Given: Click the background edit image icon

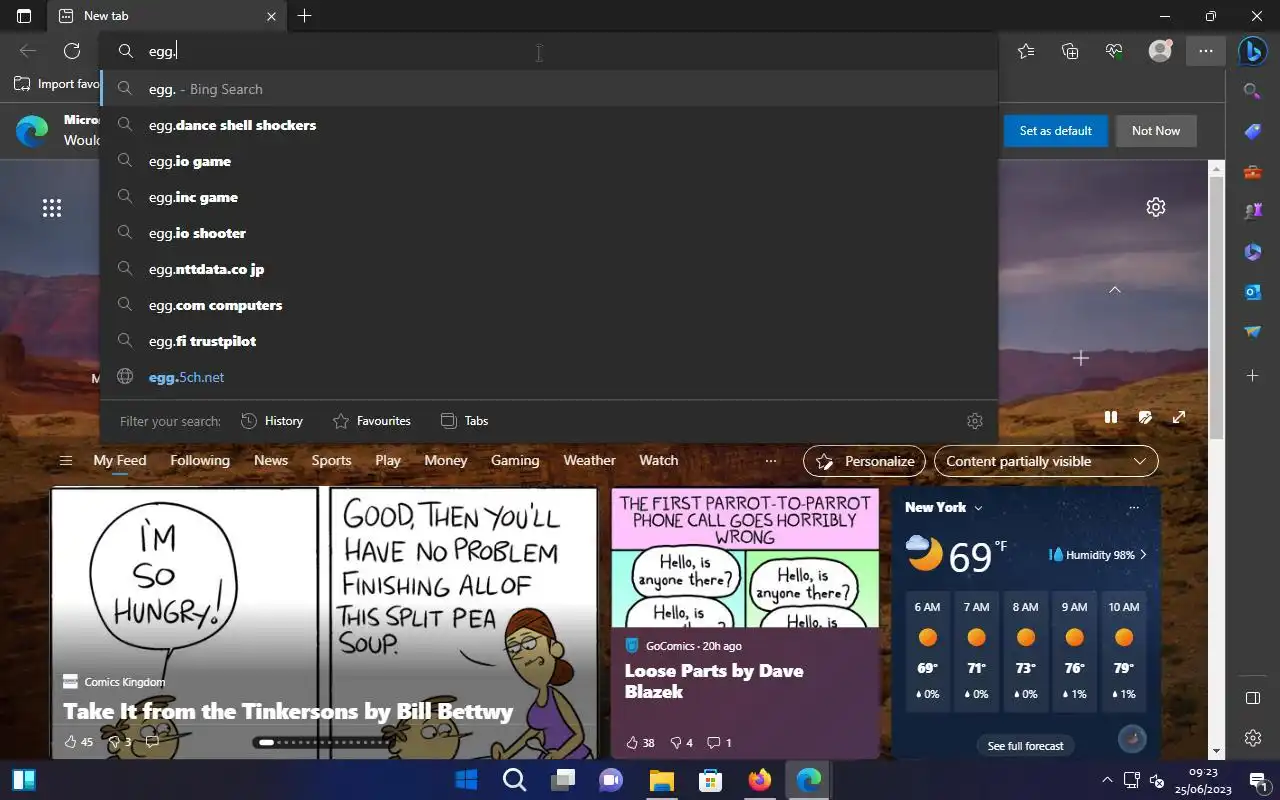Looking at the screenshot, I should point(1145,417).
